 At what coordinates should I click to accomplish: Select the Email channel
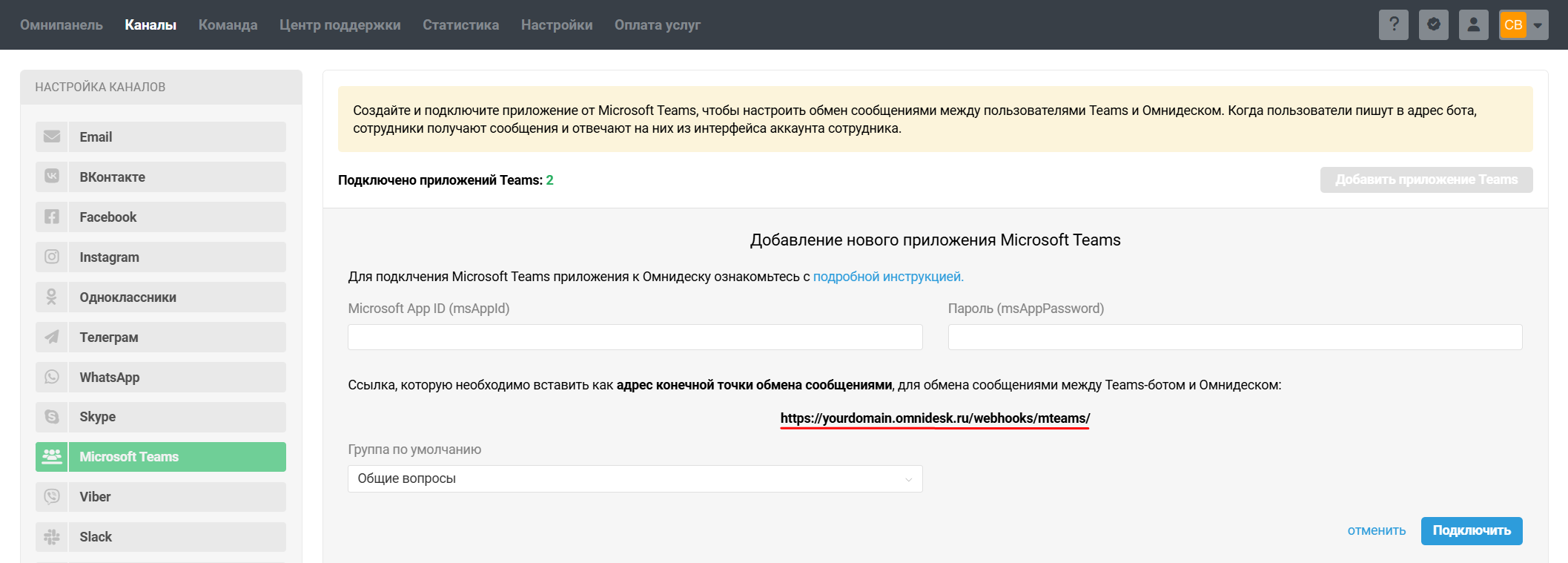(x=161, y=136)
